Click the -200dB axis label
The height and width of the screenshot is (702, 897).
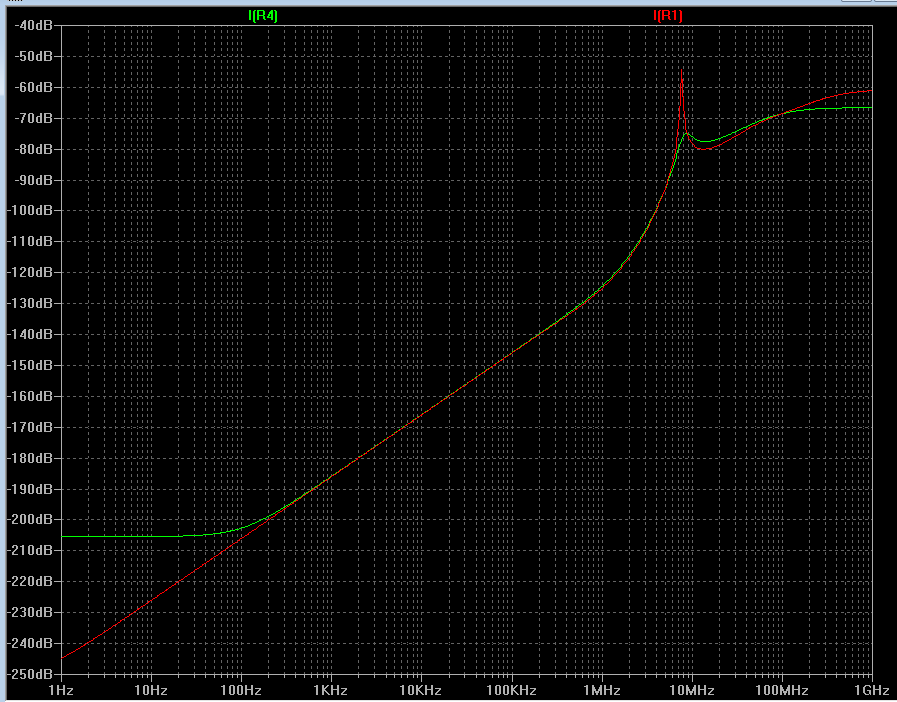(29, 519)
